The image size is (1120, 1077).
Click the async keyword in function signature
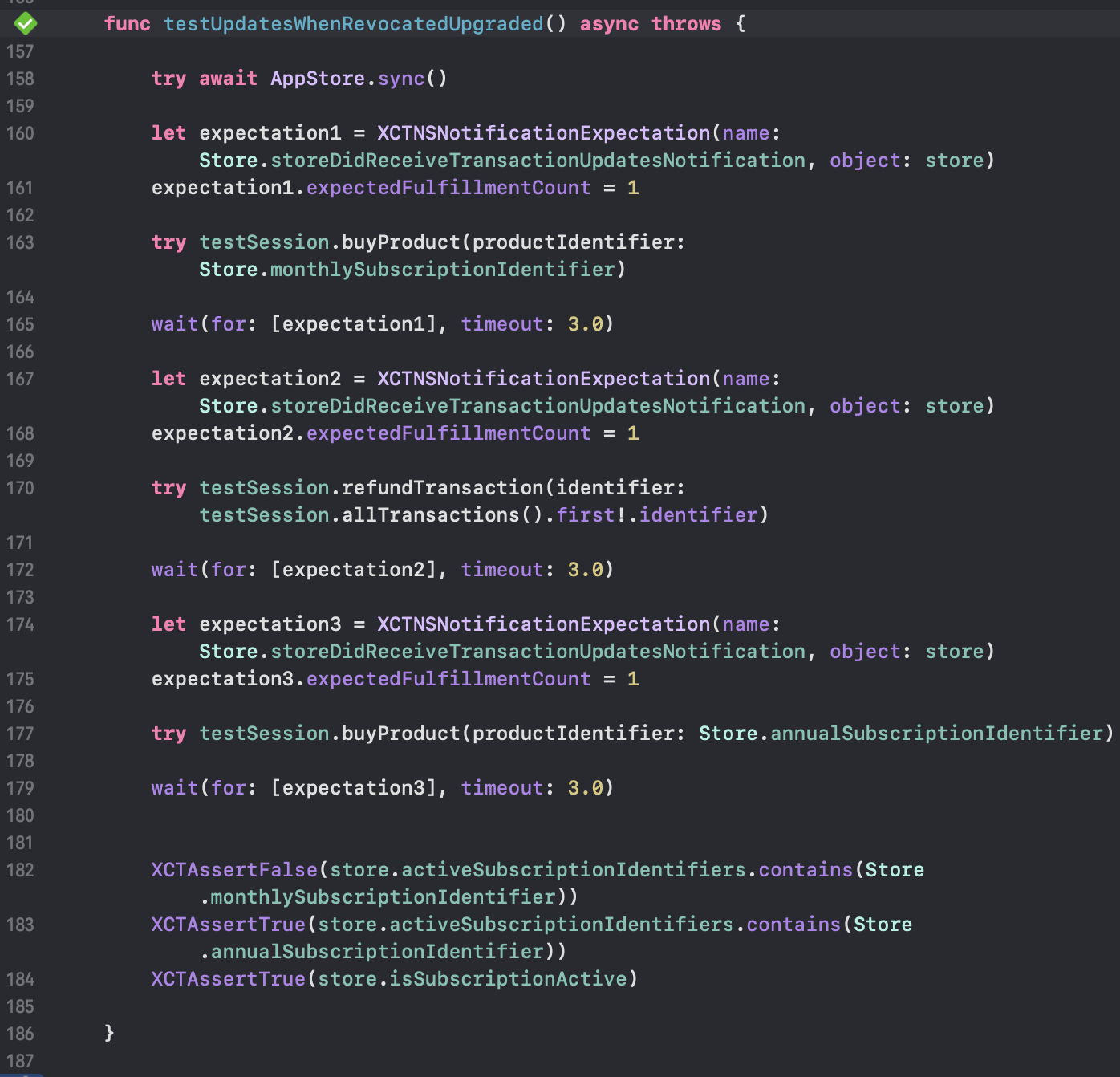tap(609, 24)
